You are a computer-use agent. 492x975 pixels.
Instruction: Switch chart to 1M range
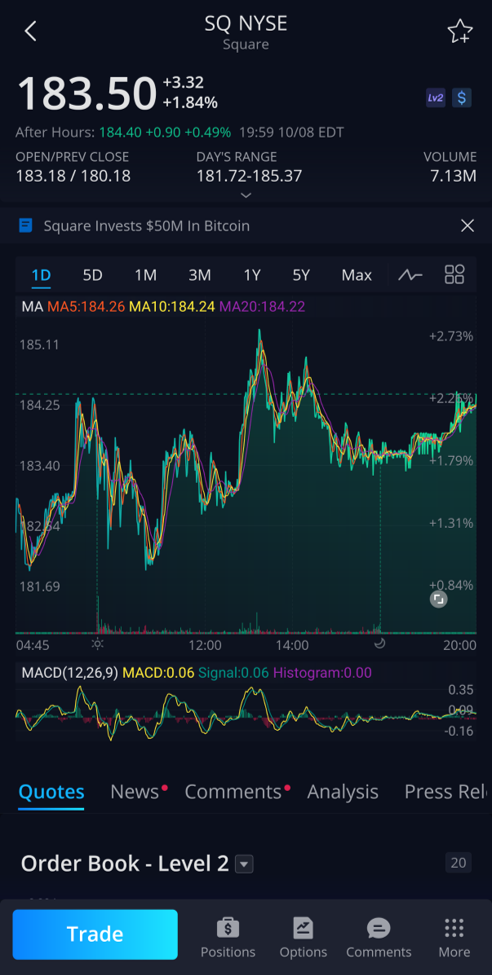click(146, 275)
